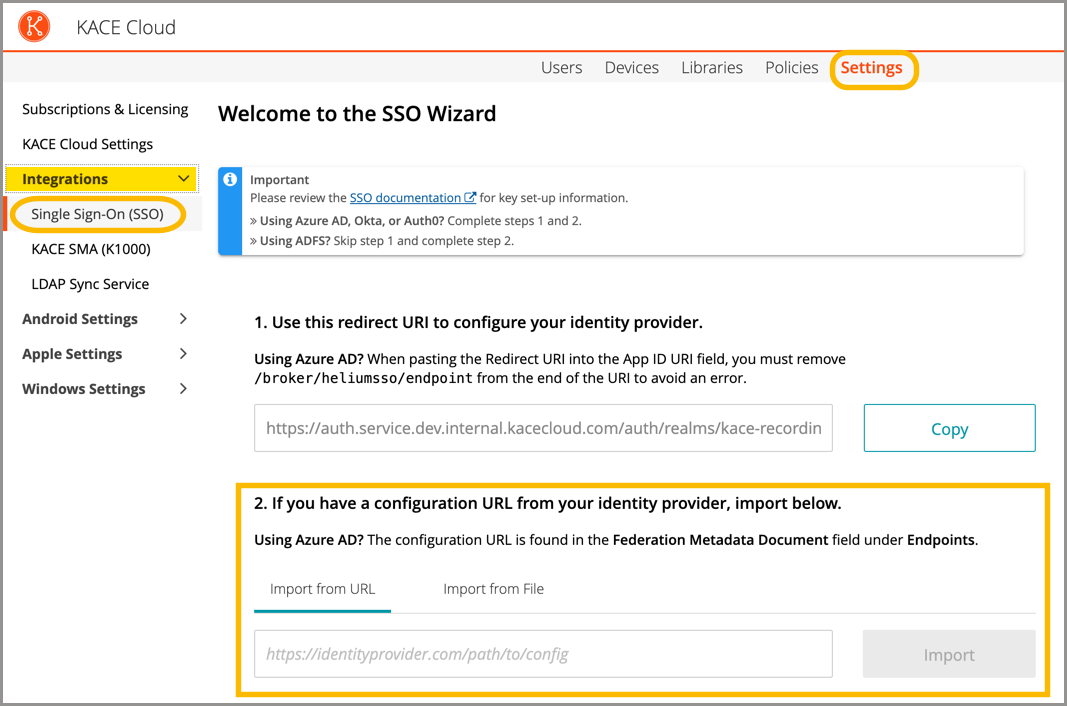Screen dimensions: 1067x706
Task: Select the Settings menu tab
Action: pos(871,68)
